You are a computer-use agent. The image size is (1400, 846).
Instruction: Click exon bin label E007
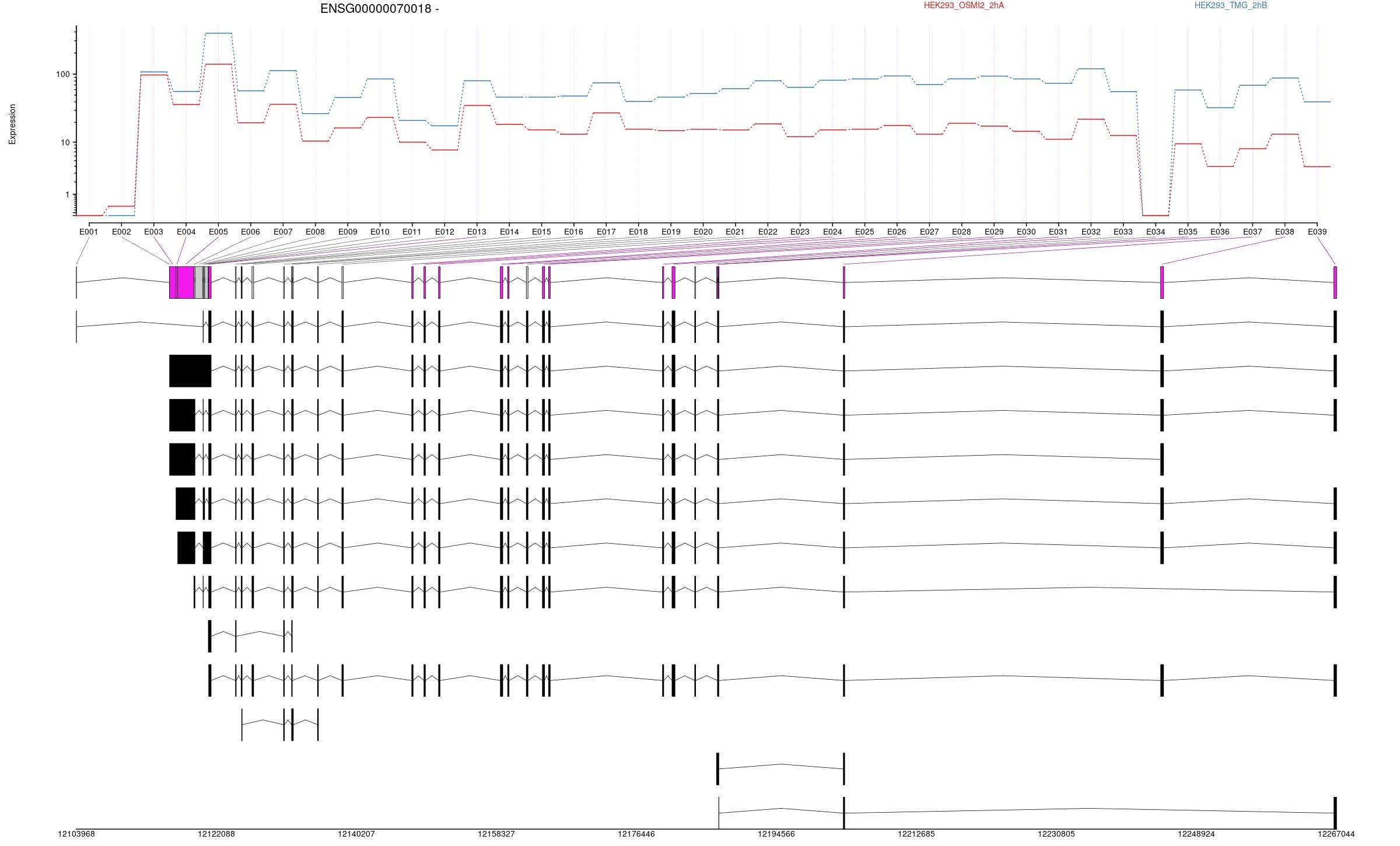(283, 232)
